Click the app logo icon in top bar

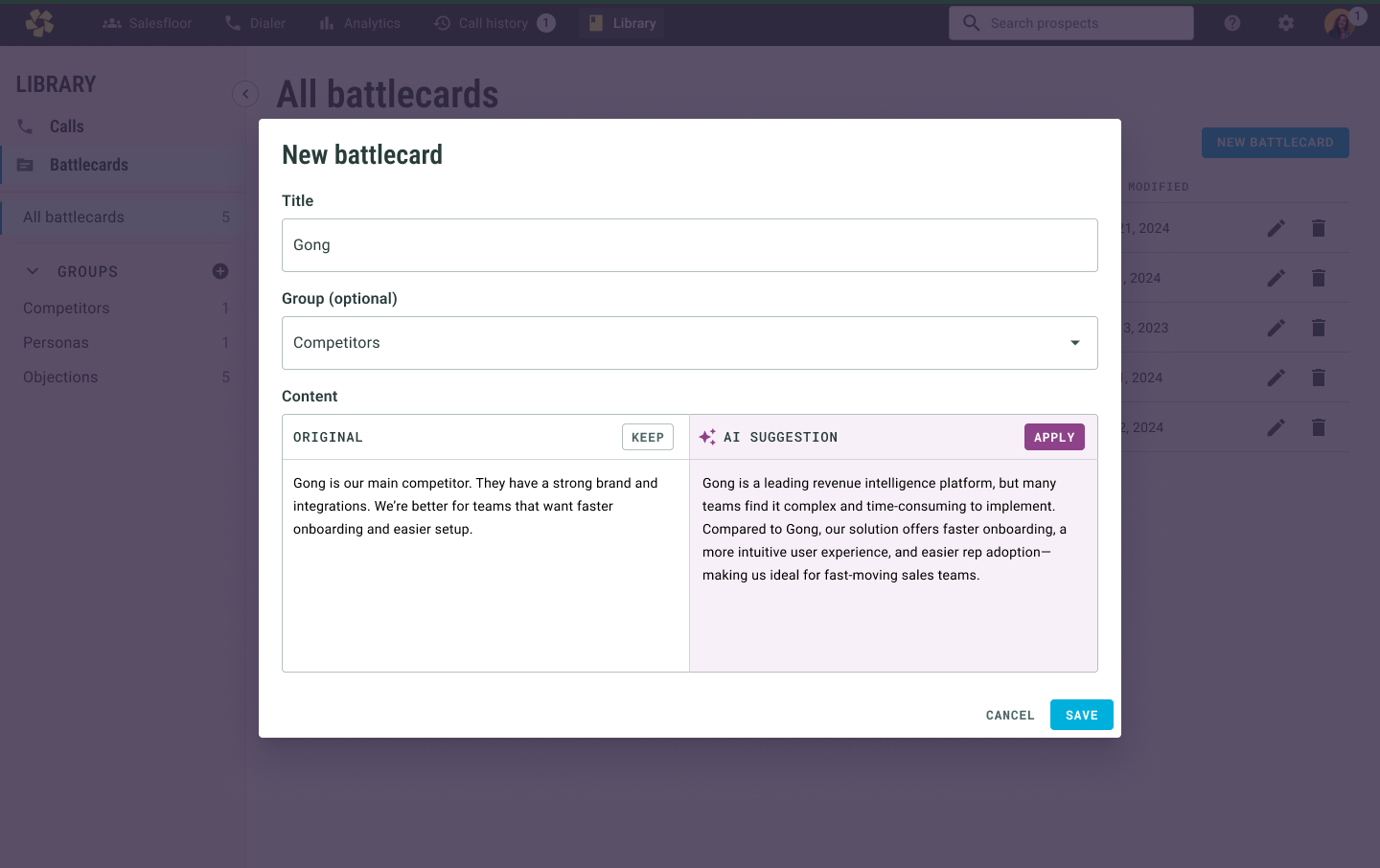pyautogui.click(x=39, y=23)
